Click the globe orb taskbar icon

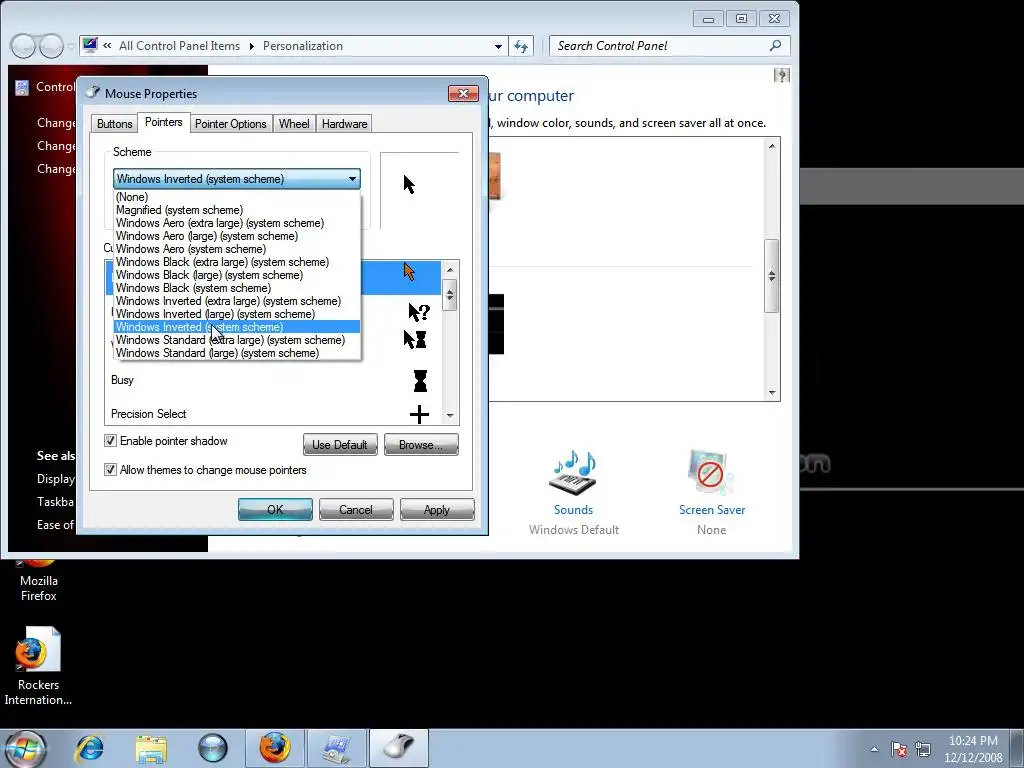(x=213, y=748)
